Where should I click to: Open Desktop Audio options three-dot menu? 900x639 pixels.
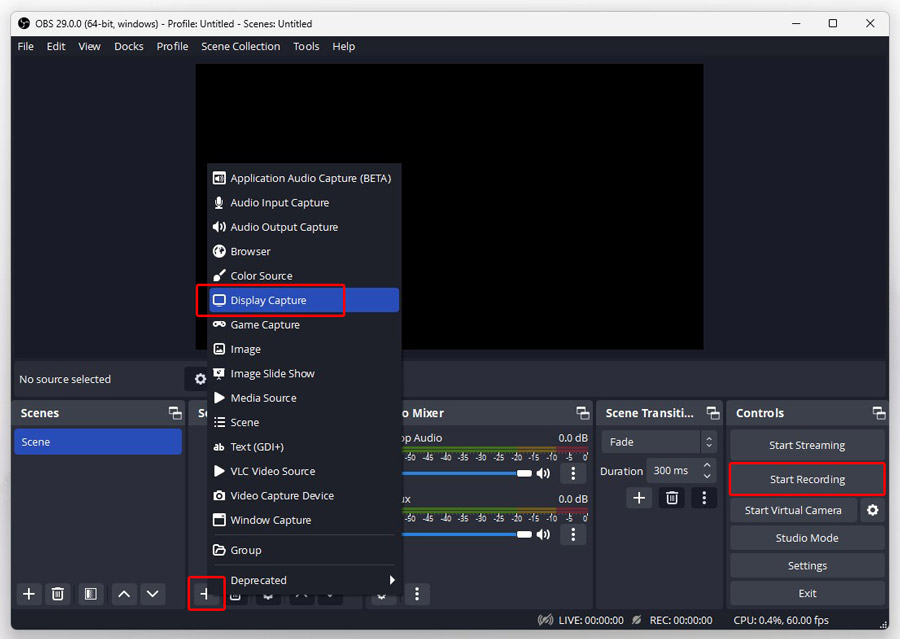point(573,473)
